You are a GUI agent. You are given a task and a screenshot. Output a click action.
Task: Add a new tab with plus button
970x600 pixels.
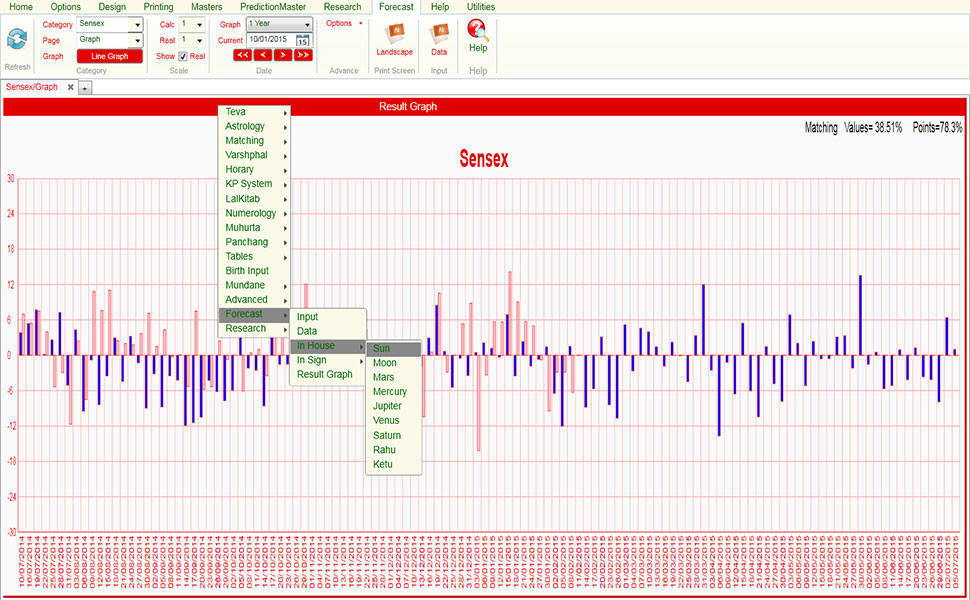point(85,88)
